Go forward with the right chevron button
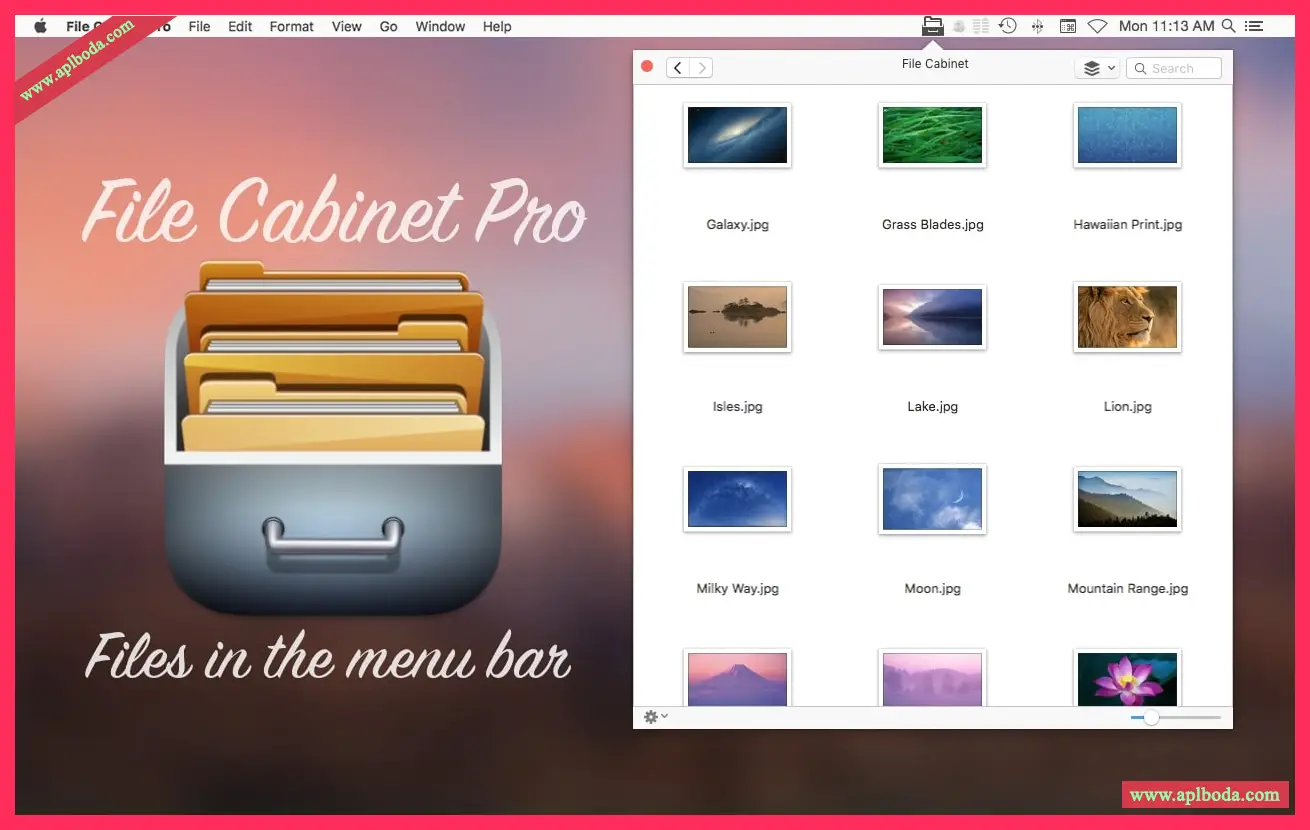Viewport: 1310px width, 830px height. tap(702, 67)
